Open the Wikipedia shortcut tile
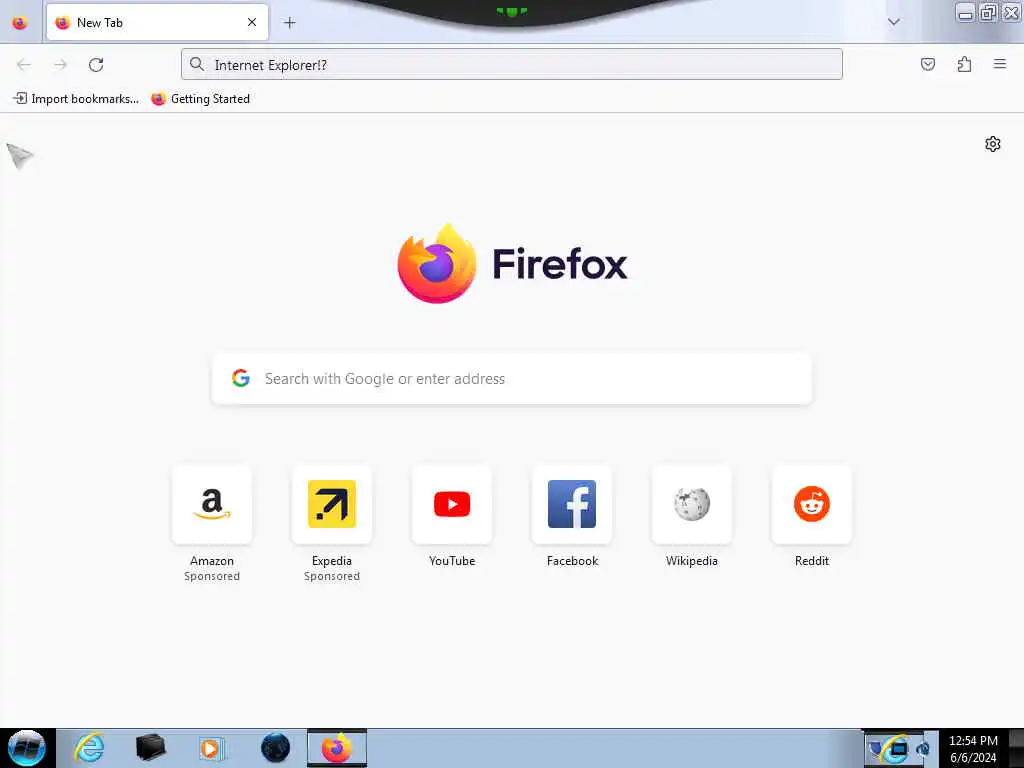 (x=692, y=504)
